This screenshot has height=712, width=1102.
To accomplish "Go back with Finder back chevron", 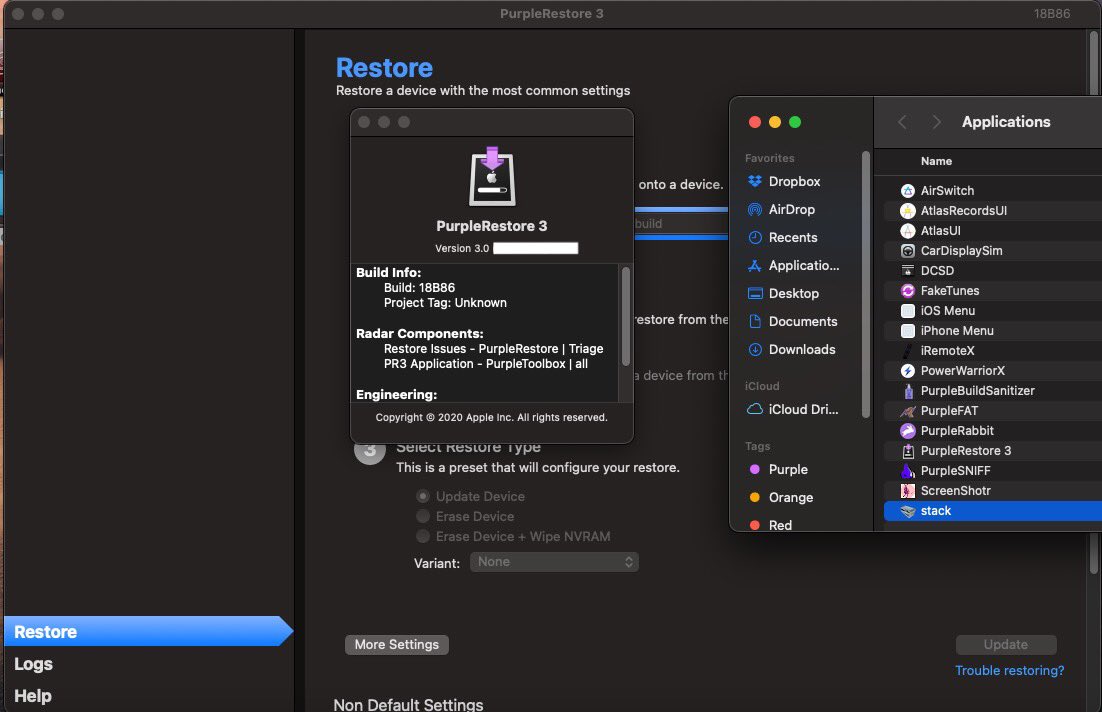I will (902, 122).
